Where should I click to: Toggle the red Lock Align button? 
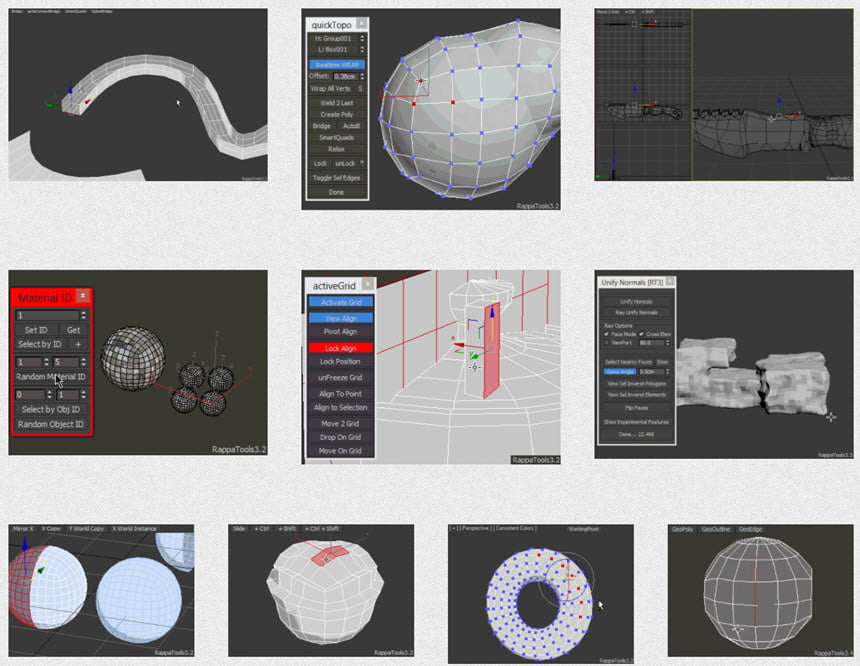point(341,348)
